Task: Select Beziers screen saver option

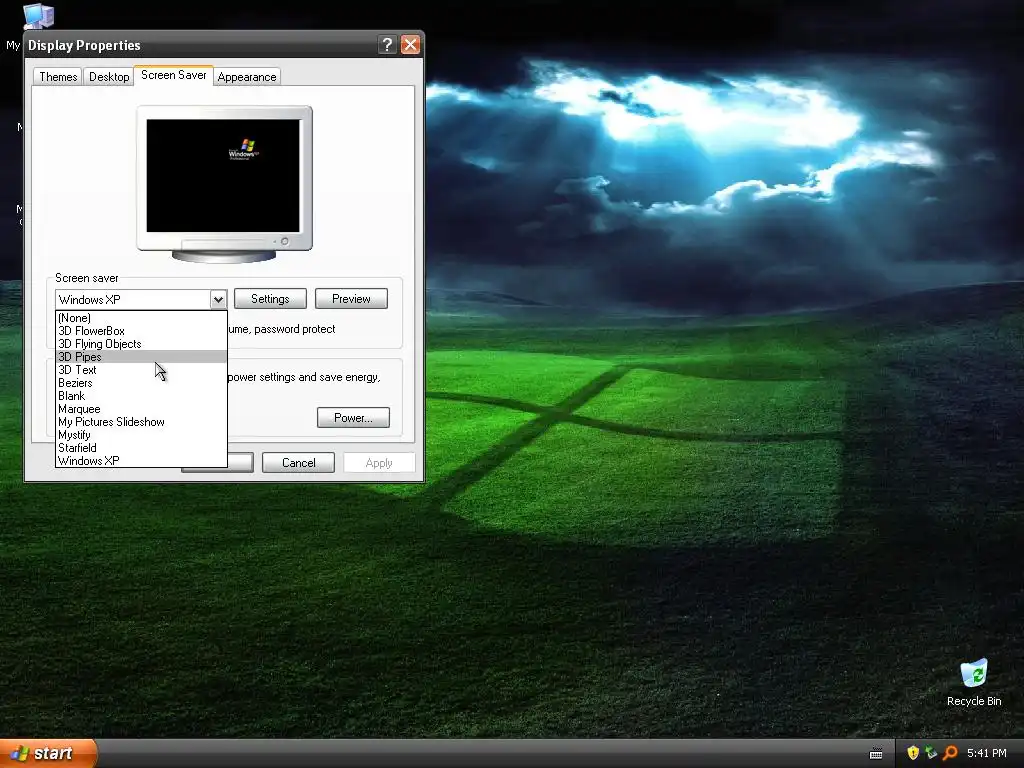Action: coord(141,383)
